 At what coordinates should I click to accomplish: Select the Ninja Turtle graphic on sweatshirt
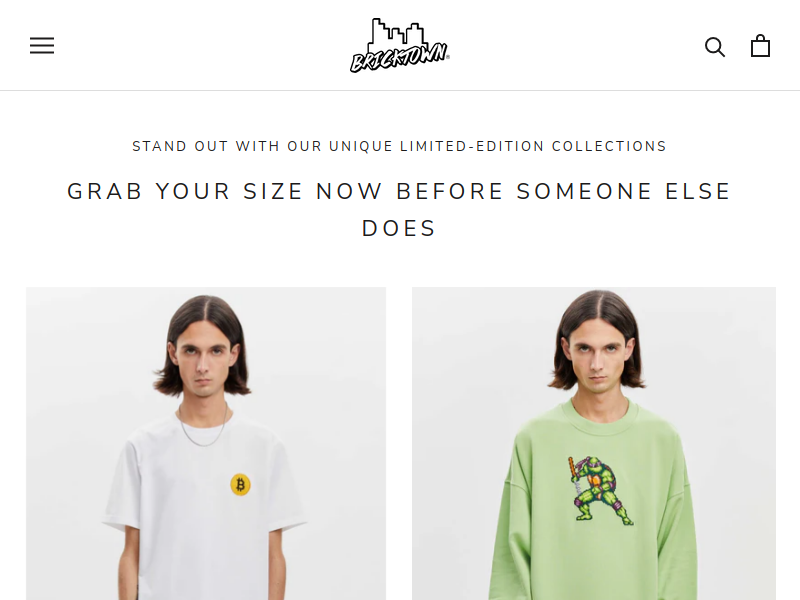[599, 491]
